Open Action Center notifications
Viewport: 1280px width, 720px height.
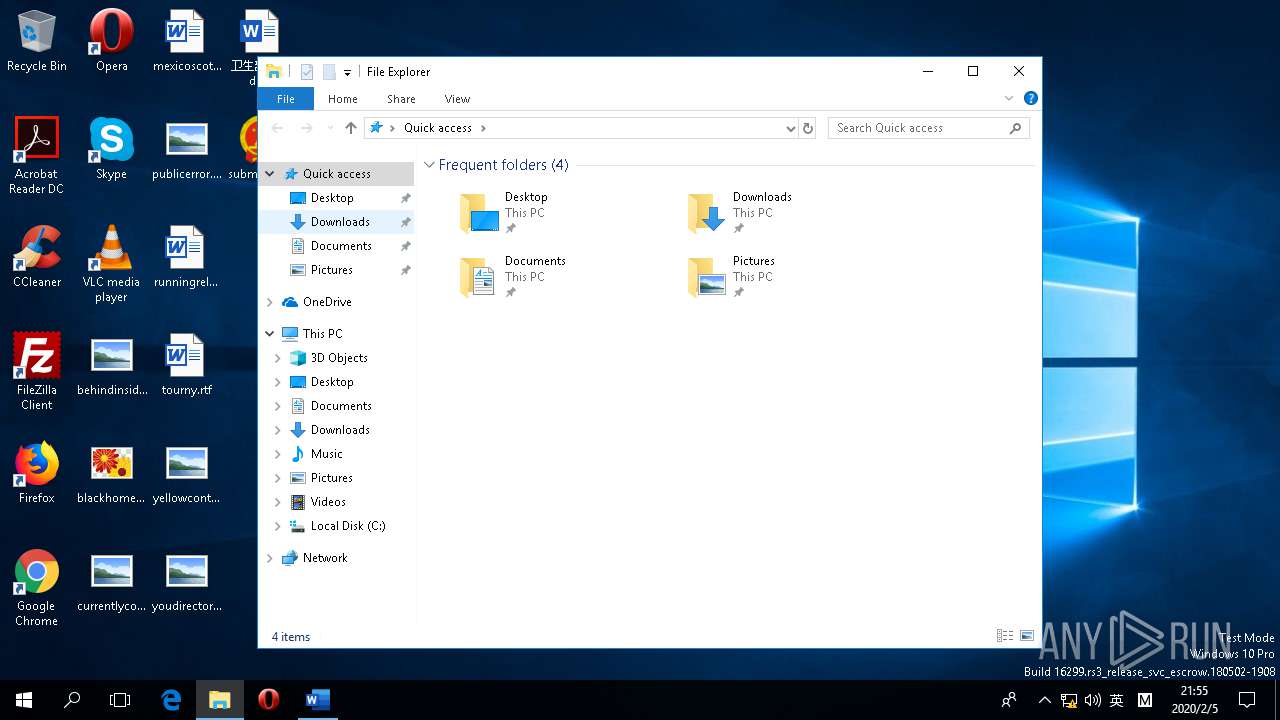(1247, 700)
